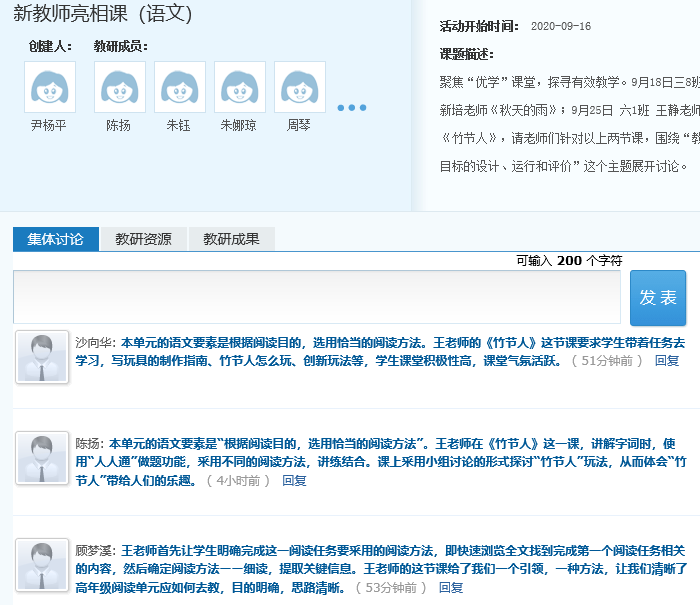Click 陈扬's profile picture beside the comment
Viewport: 700px width, 605px height.
(42, 460)
